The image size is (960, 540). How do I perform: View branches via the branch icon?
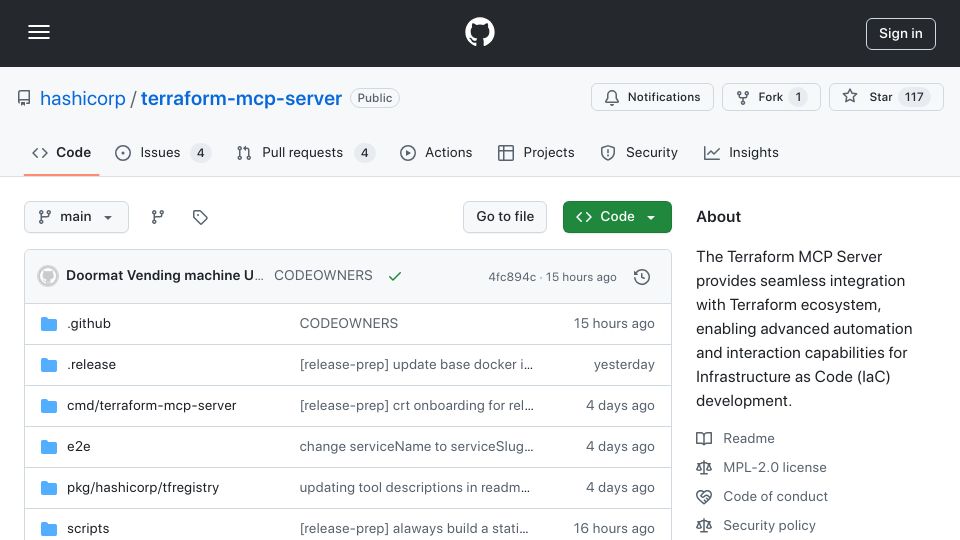click(x=158, y=217)
